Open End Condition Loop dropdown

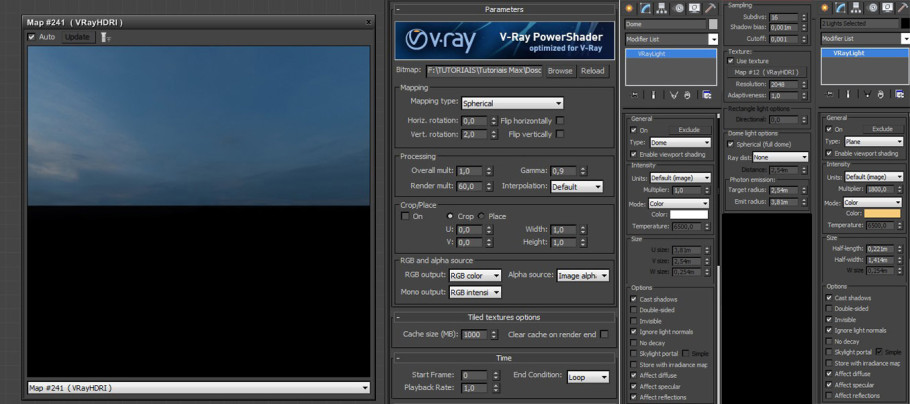(588, 377)
